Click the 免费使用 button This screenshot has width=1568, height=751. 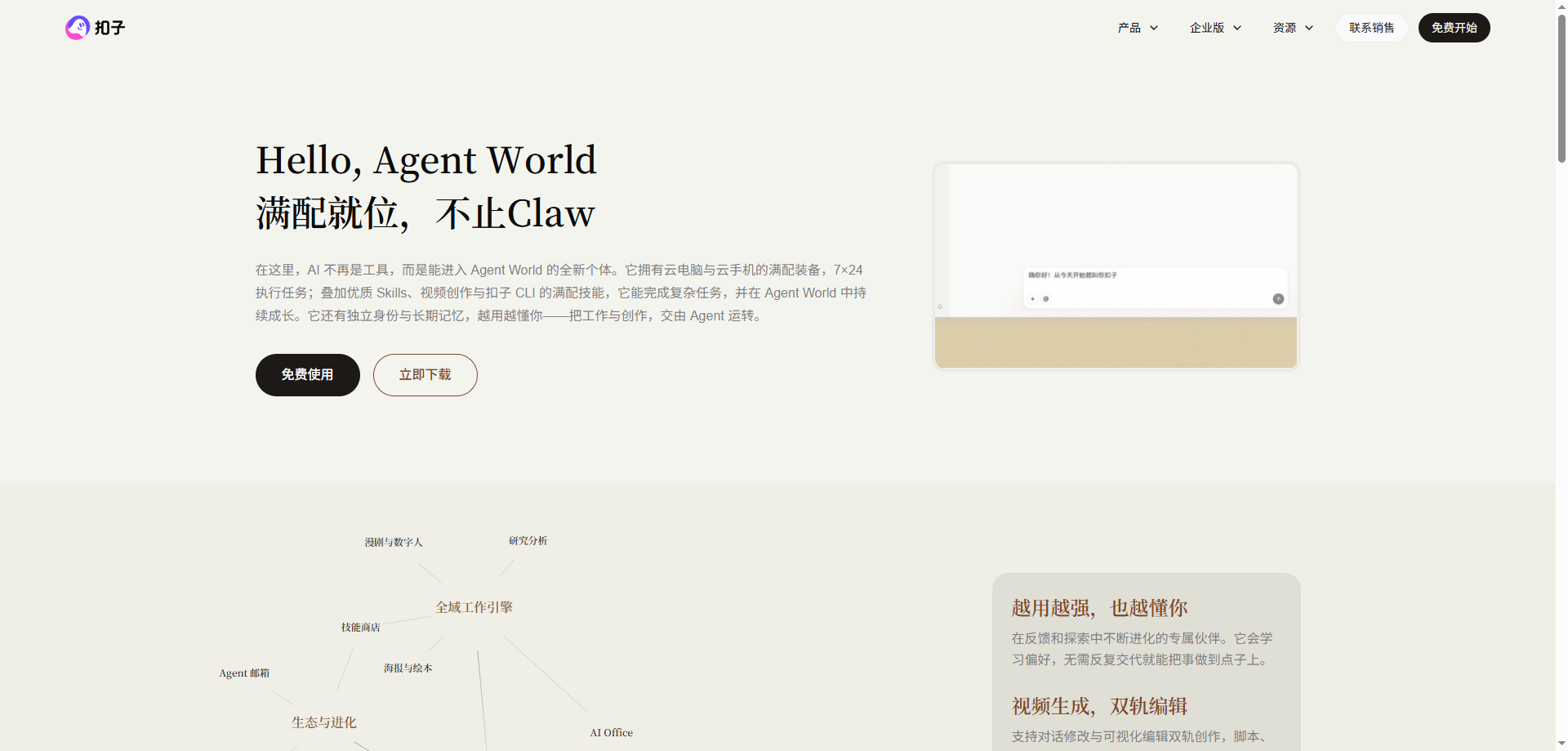pyautogui.click(x=308, y=375)
